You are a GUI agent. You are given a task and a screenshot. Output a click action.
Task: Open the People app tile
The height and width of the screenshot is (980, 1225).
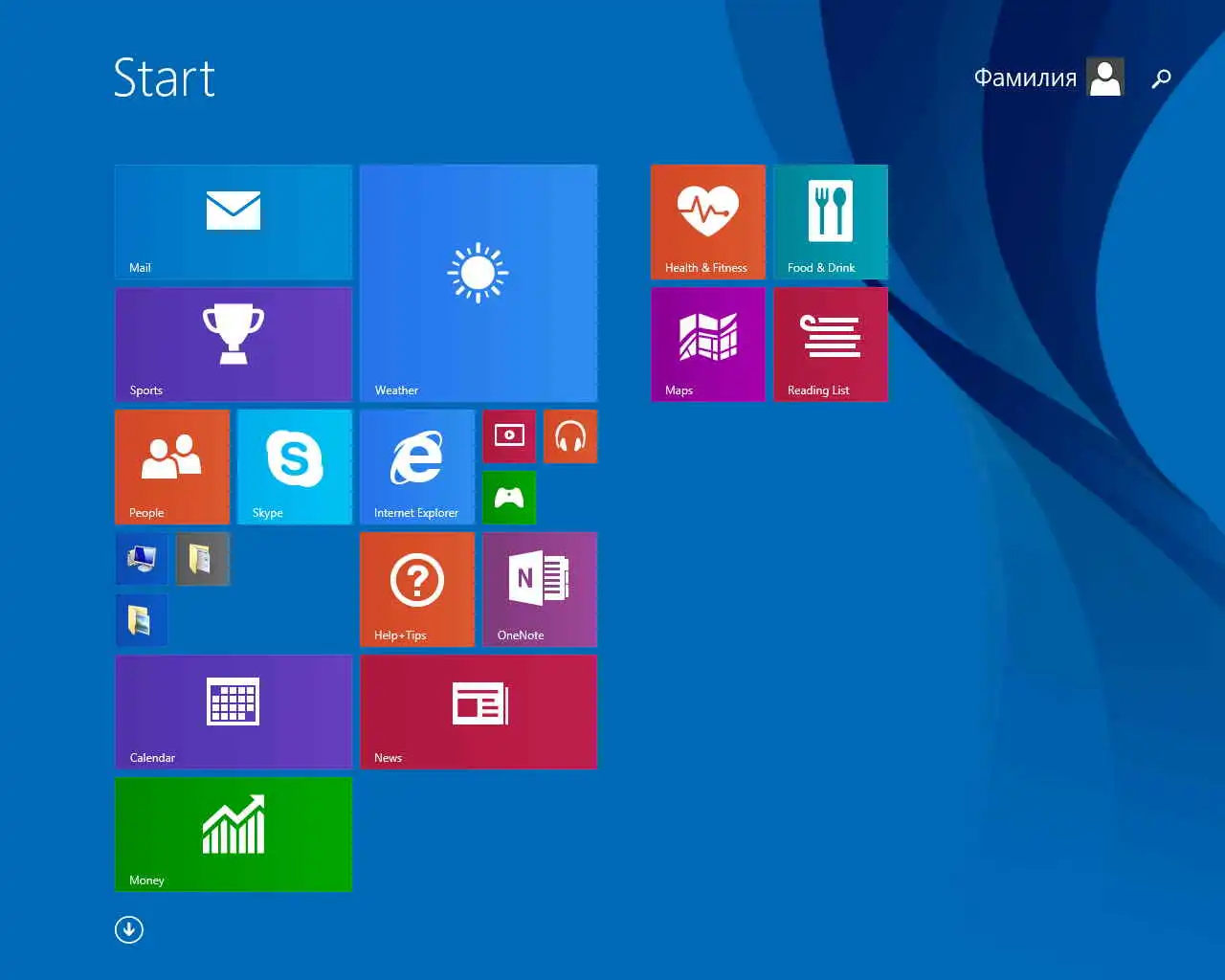172,467
